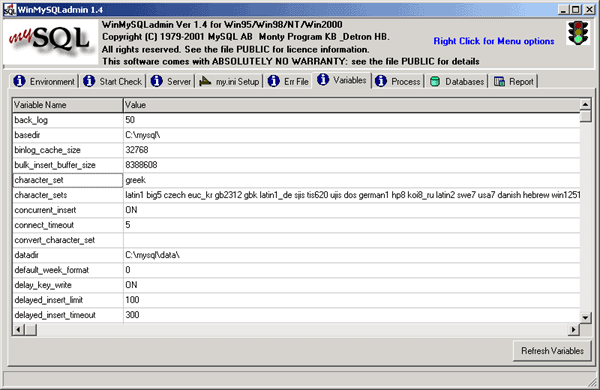600x390 pixels.
Task: Select the datadir variable cell
Action: coord(68,255)
